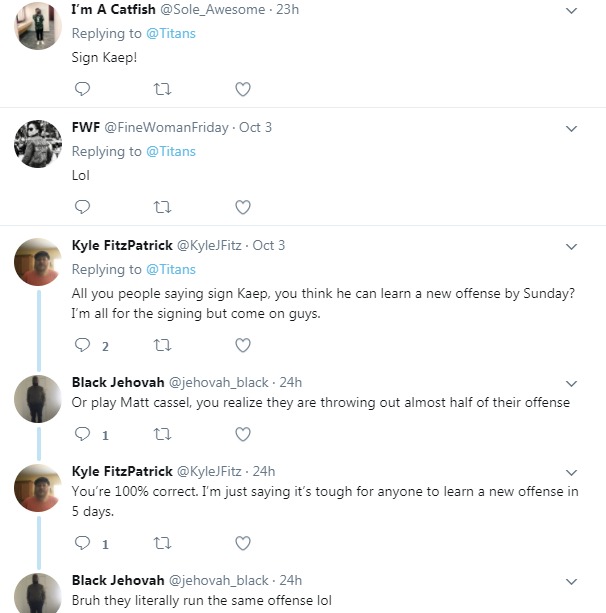Retweet FWF's "Lol" tweet
This screenshot has width=606, height=613.
(163, 208)
